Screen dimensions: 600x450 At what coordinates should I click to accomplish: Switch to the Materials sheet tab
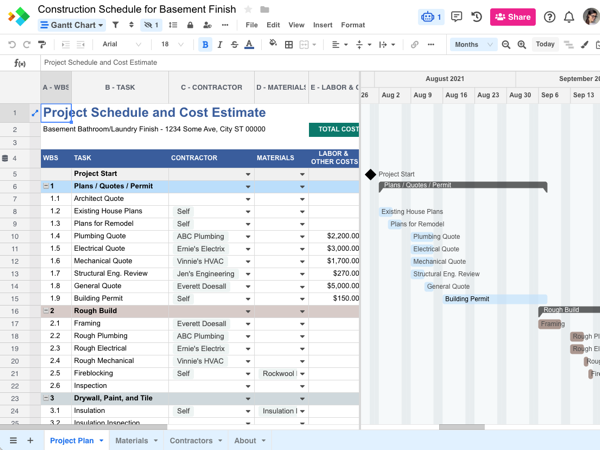(x=131, y=440)
